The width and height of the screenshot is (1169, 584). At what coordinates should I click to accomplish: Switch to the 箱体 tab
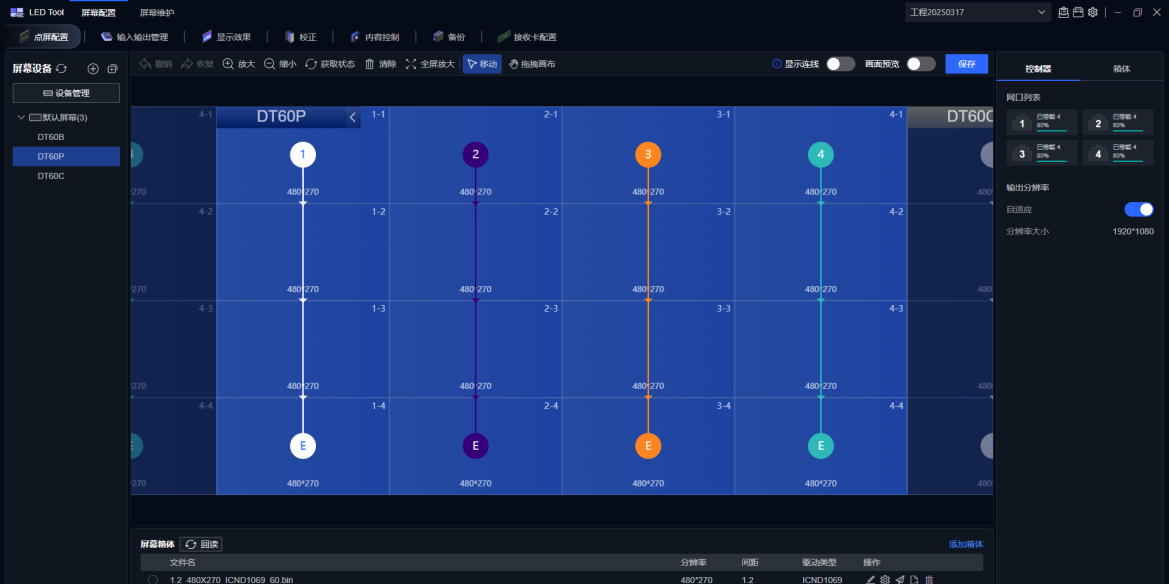tap(1121, 69)
